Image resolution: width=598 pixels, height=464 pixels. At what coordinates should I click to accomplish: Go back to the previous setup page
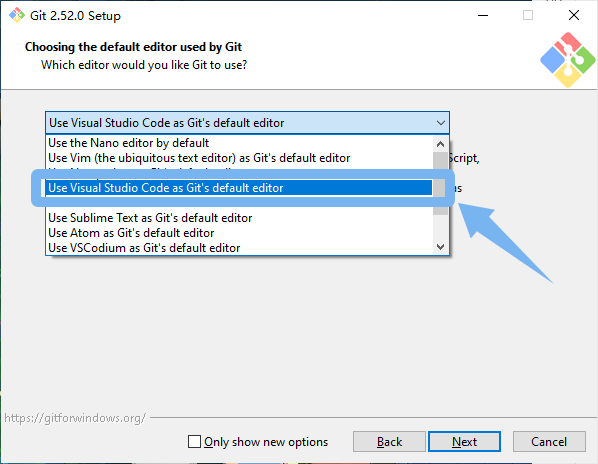tap(389, 442)
